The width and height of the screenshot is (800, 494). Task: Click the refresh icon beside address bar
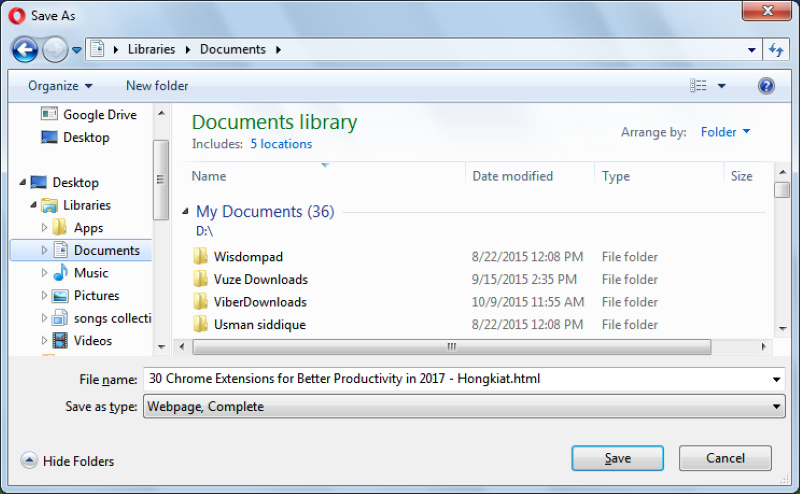pos(776,50)
